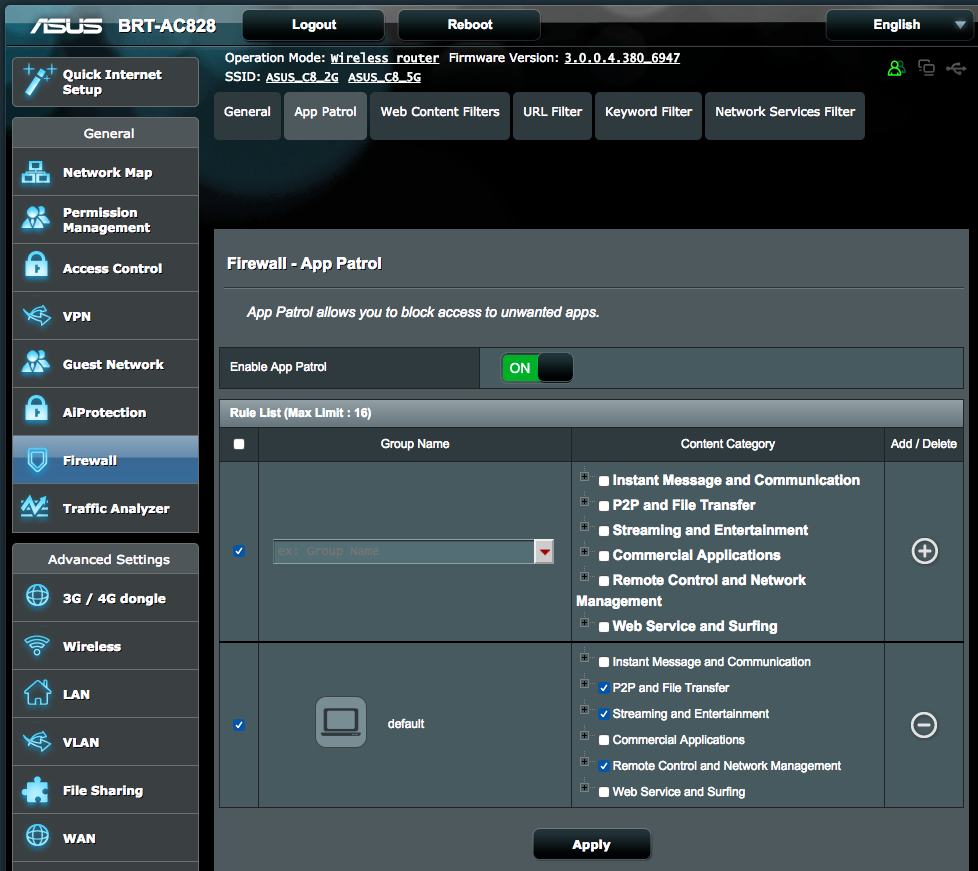978x871 pixels.
Task: Expand Streaming and Entertainment in new rule
Action: tap(584, 526)
